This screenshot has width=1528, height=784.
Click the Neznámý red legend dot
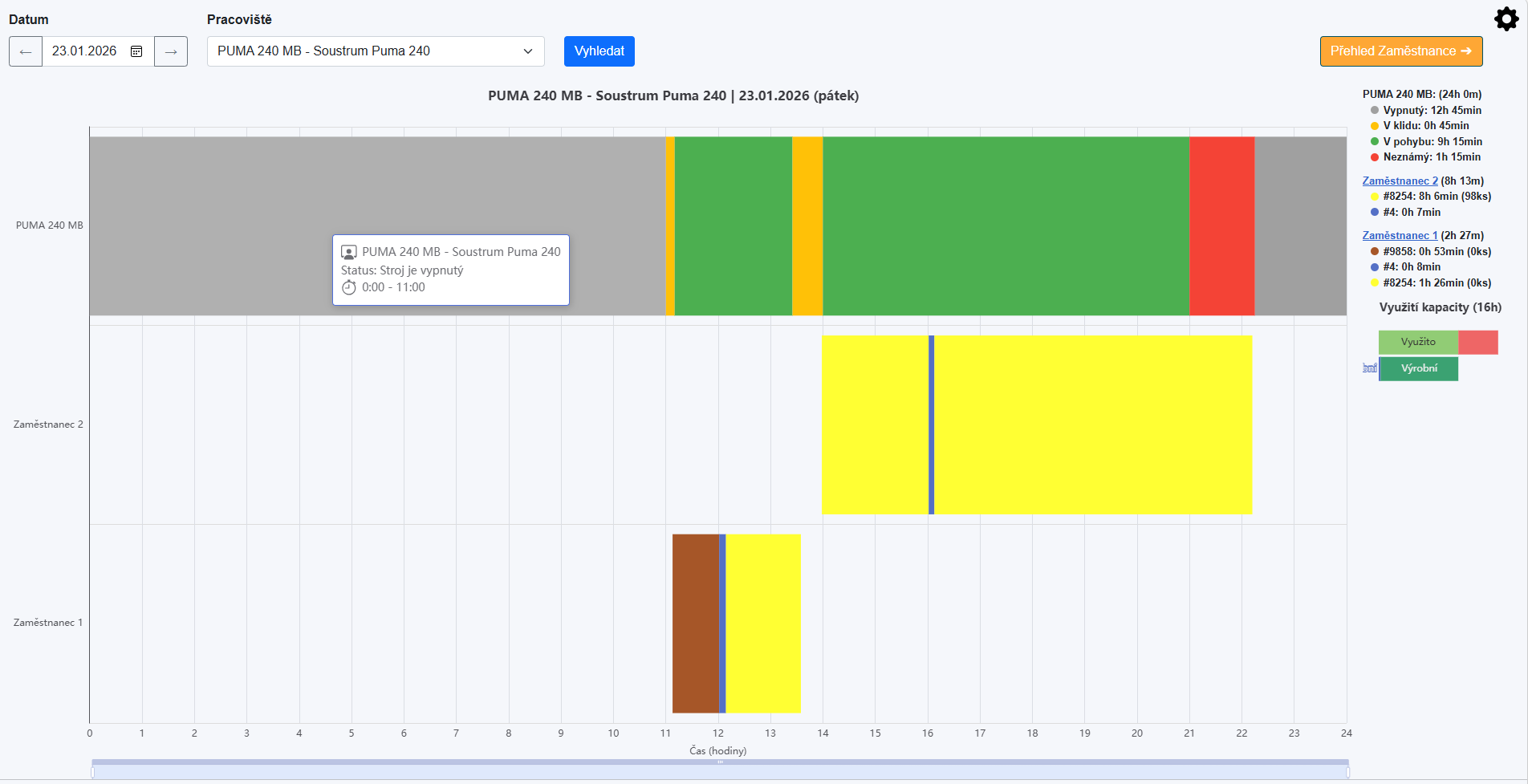[x=1375, y=157]
